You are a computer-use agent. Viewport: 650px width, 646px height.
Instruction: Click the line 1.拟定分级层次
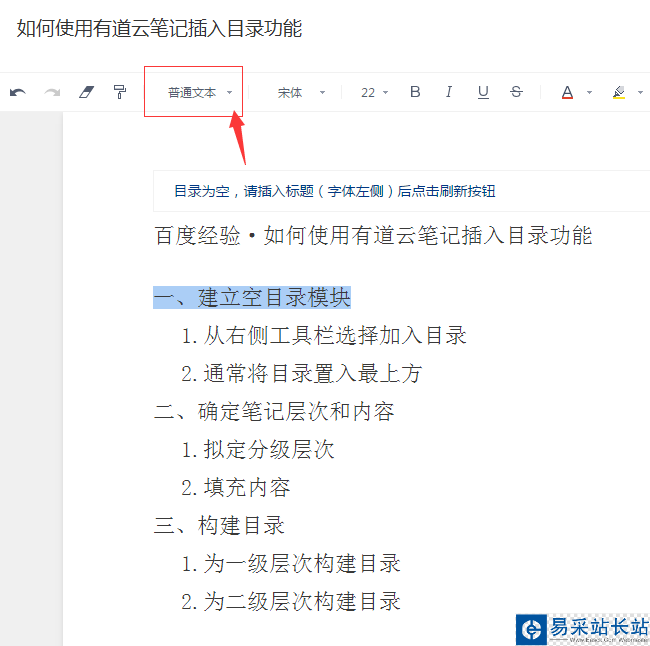pos(257,449)
